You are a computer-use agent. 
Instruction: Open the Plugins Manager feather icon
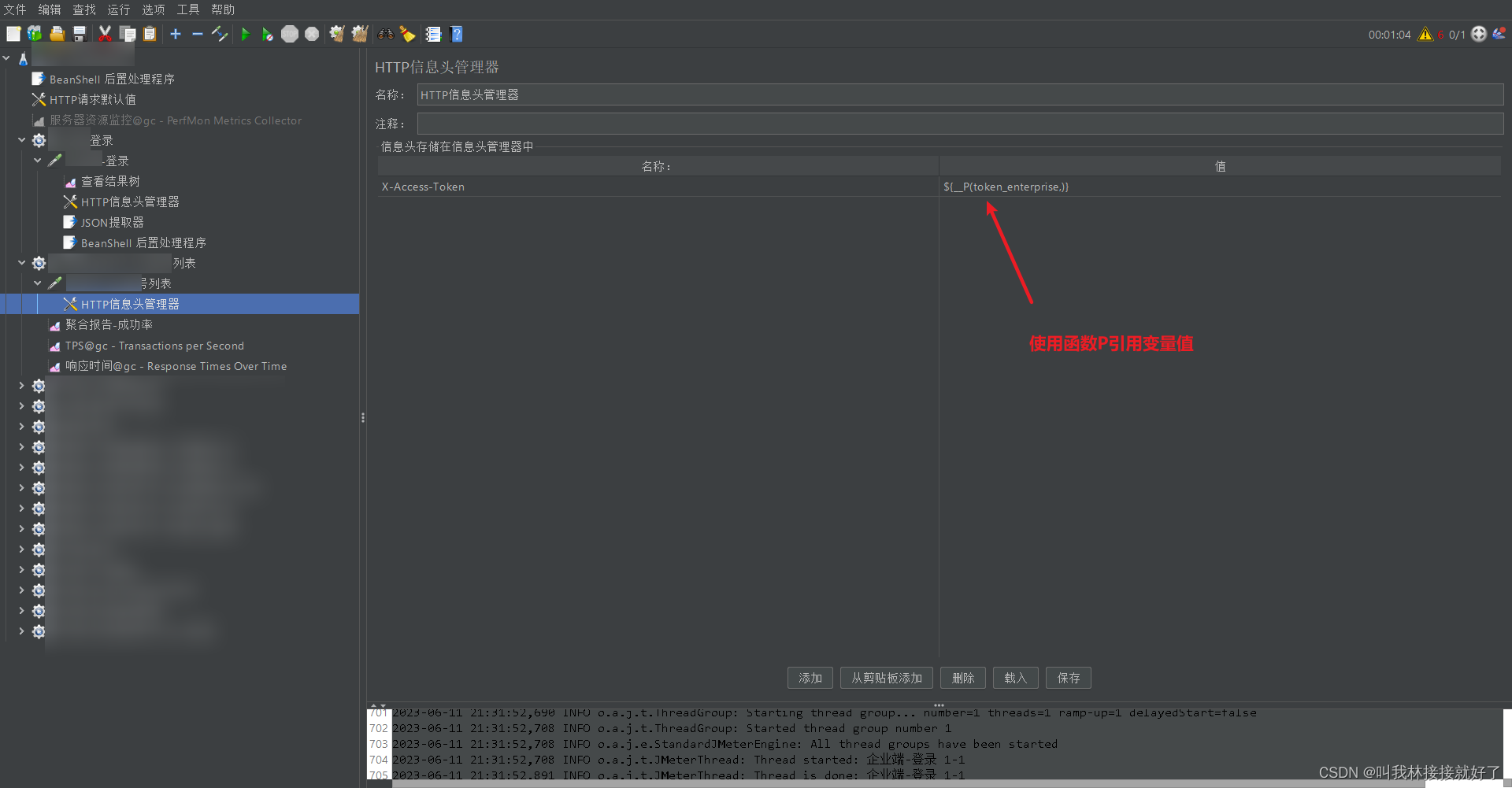[1499, 33]
